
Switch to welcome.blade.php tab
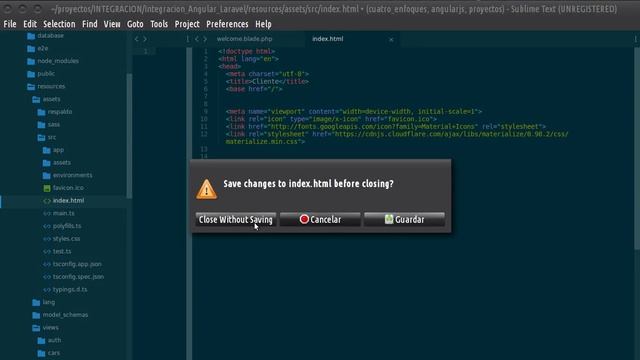click(244, 39)
